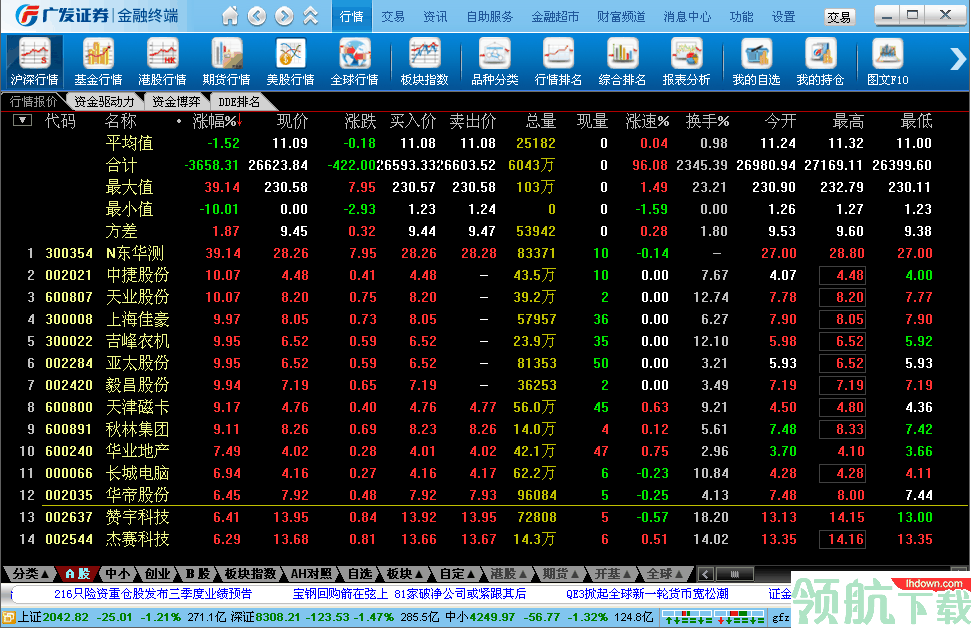971x631 pixels.
Task: Click the double up-arrow collapse icon
Action: [311, 16]
